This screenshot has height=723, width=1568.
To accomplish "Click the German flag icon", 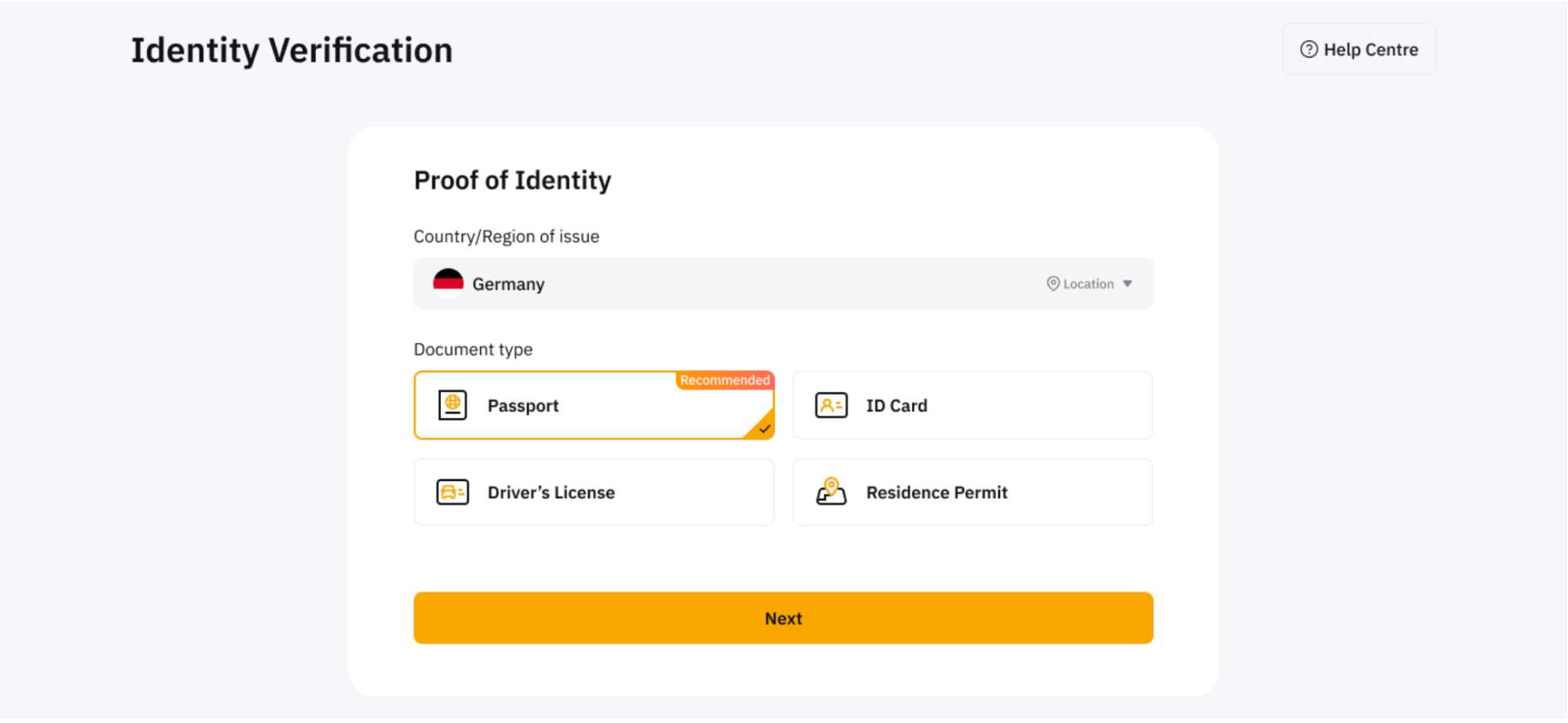I will tap(448, 283).
